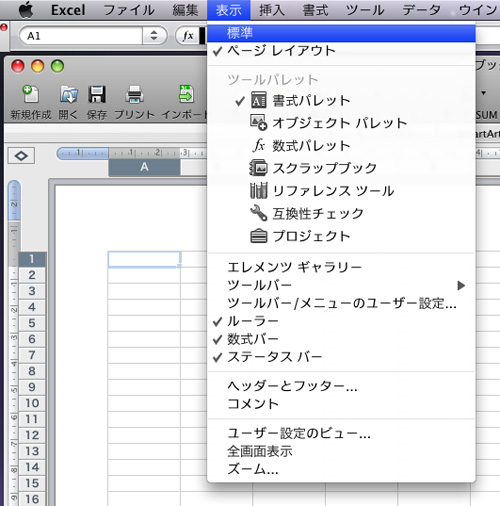Click the yellow minimize window button
Image resolution: width=500 pixels, height=506 pixels.
click(x=37, y=66)
